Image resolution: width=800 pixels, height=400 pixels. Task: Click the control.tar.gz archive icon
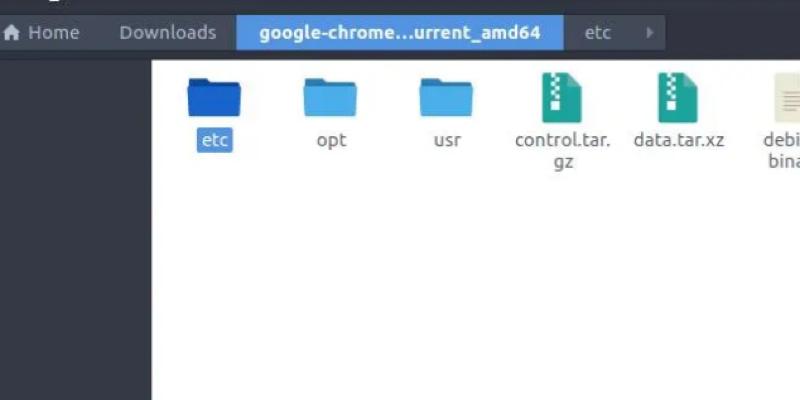point(562,97)
